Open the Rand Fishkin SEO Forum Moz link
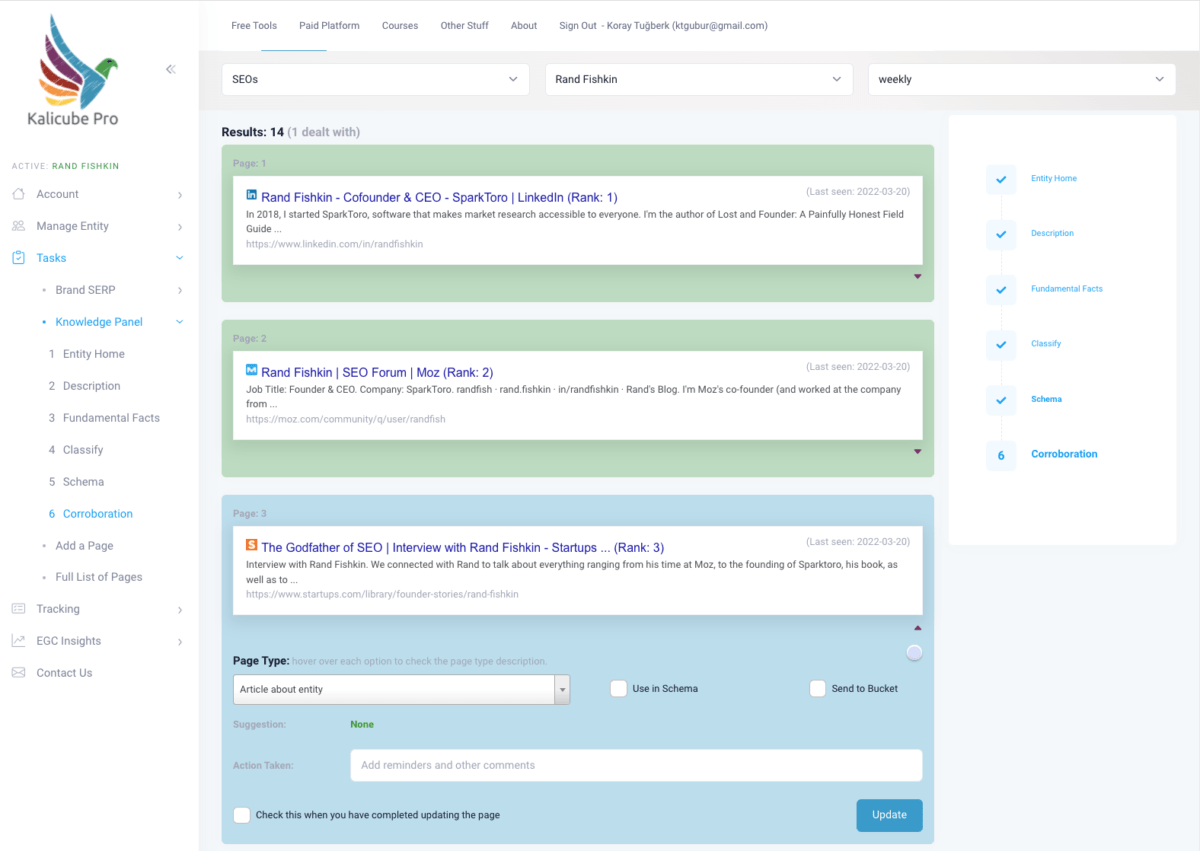Image resolution: width=1200 pixels, height=851 pixels. [x=377, y=372]
